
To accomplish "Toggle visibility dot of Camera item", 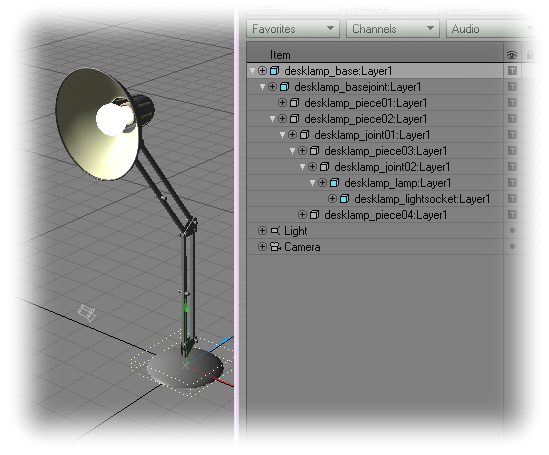I will [x=512, y=246].
